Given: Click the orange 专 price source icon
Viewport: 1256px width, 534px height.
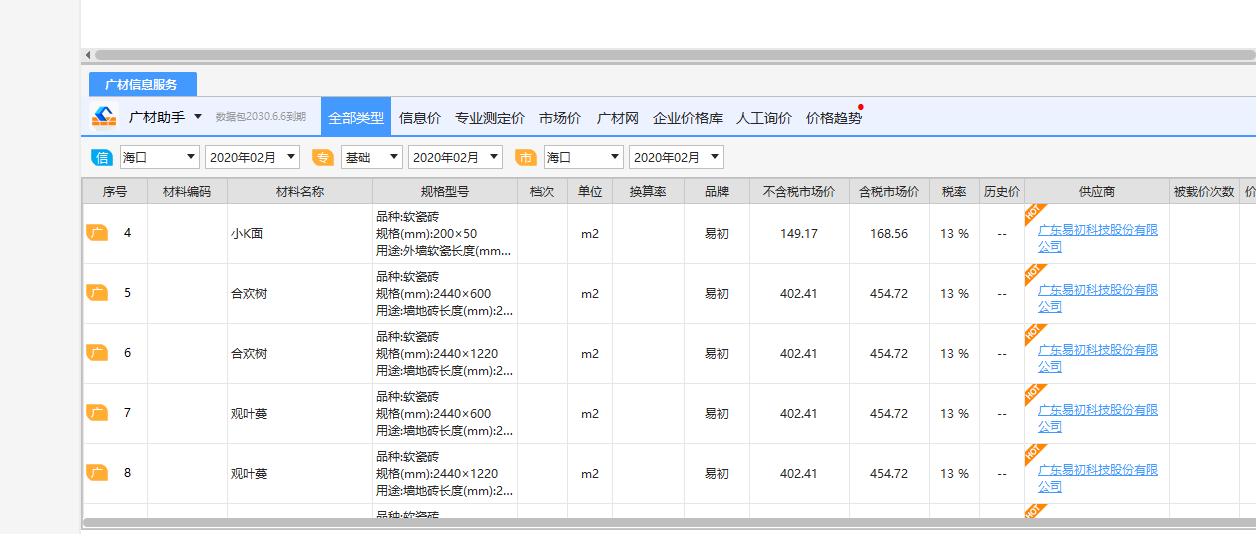Looking at the screenshot, I should [322, 157].
